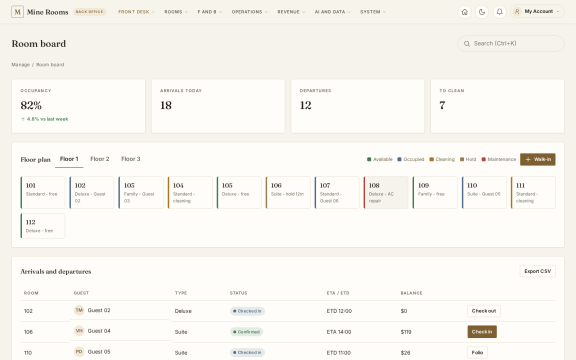Select room 110 Suite card
The image size is (576, 360).
(484, 192)
